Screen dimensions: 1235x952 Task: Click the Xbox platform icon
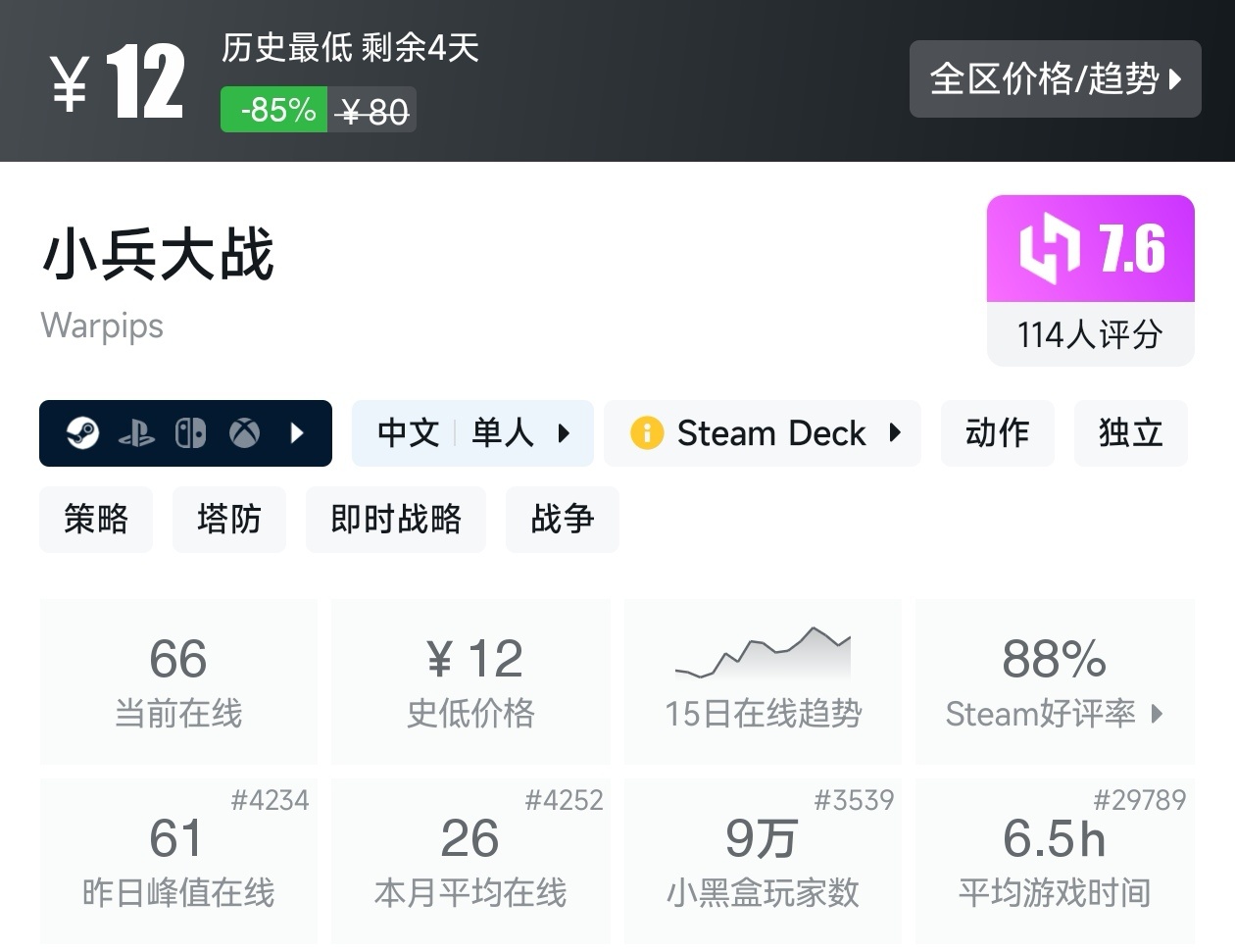pyautogui.click(x=243, y=432)
